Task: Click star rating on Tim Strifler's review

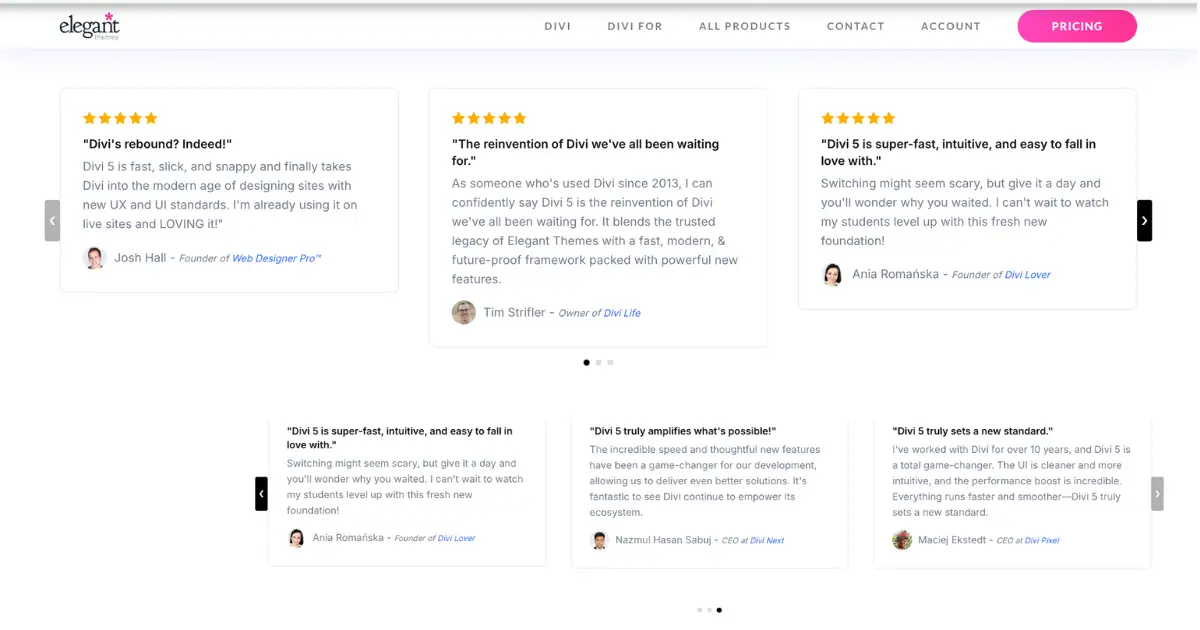Action: 489,118
